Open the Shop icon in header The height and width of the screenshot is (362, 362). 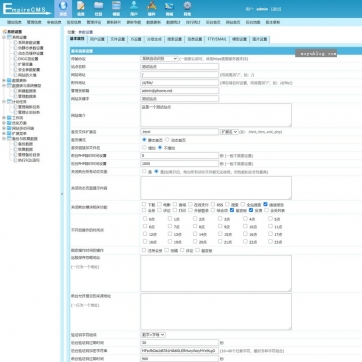coord(169,8)
